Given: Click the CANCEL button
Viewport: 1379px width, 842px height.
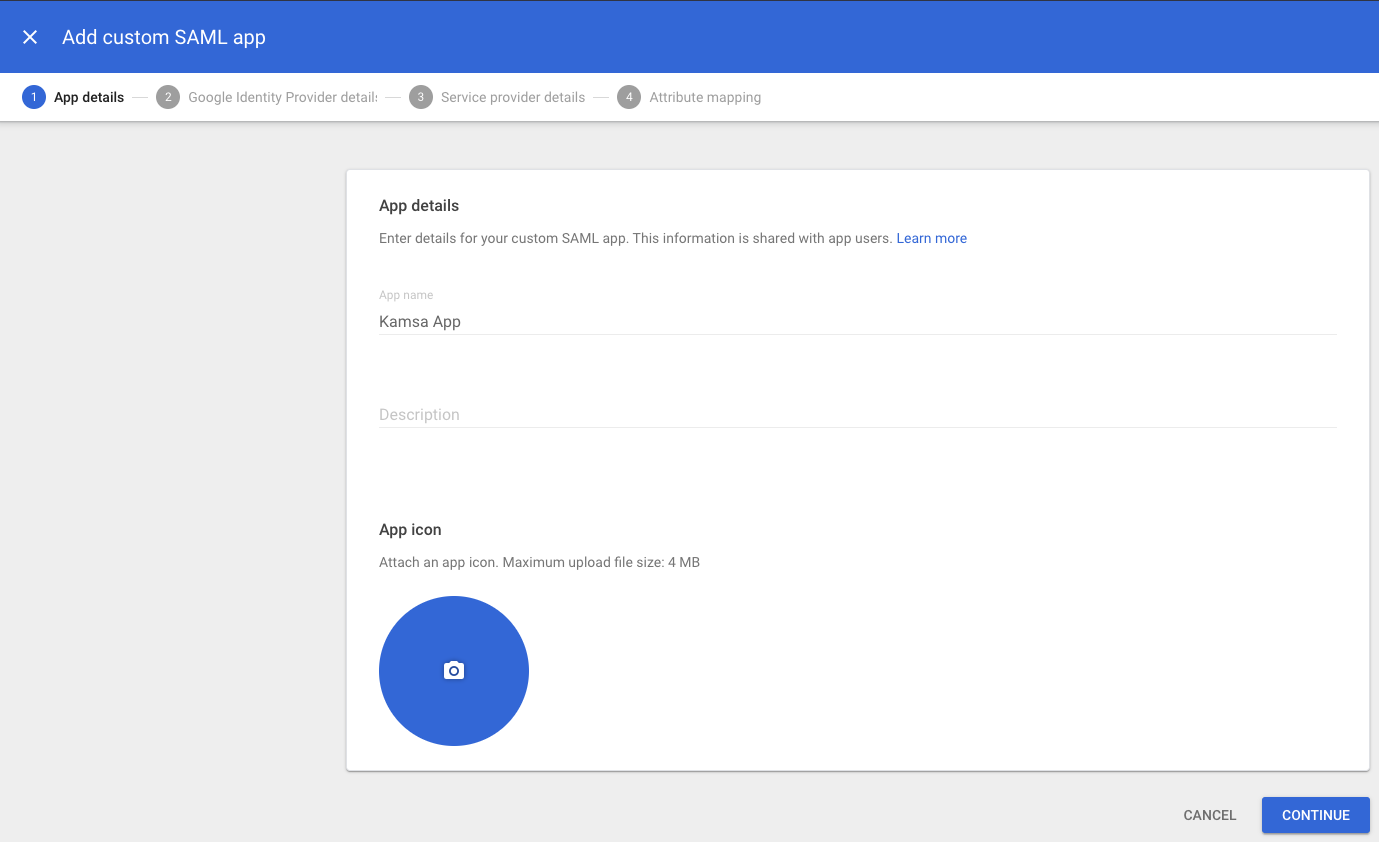Looking at the screenshot, I should click(x=1210, y=815).
